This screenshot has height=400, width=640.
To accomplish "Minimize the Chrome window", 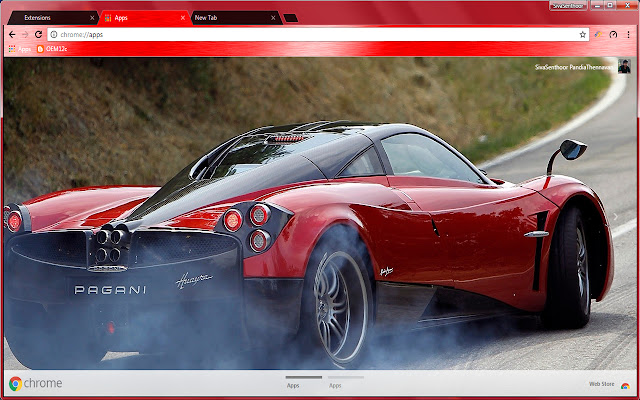I will point(597,5).
